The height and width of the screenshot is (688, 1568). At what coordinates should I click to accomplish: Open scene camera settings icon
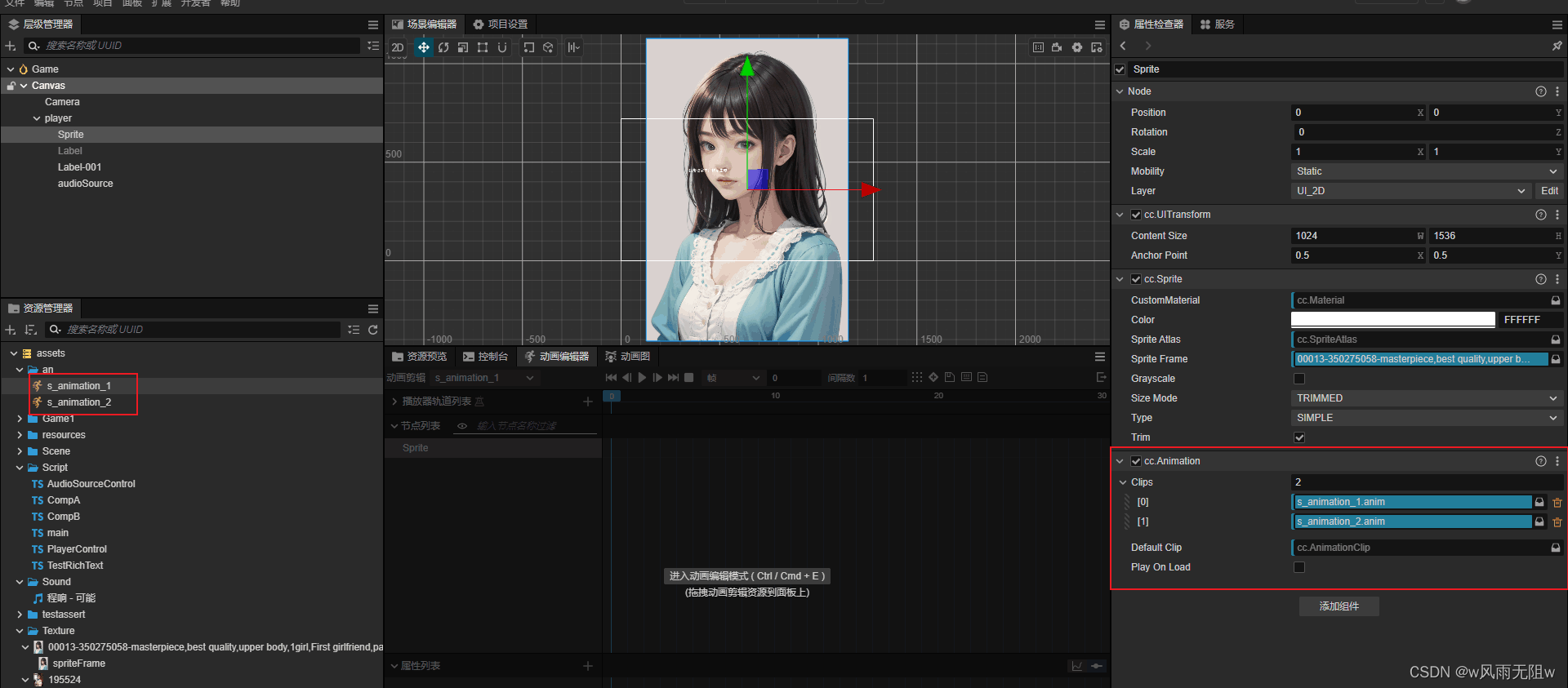(1057, 47)
